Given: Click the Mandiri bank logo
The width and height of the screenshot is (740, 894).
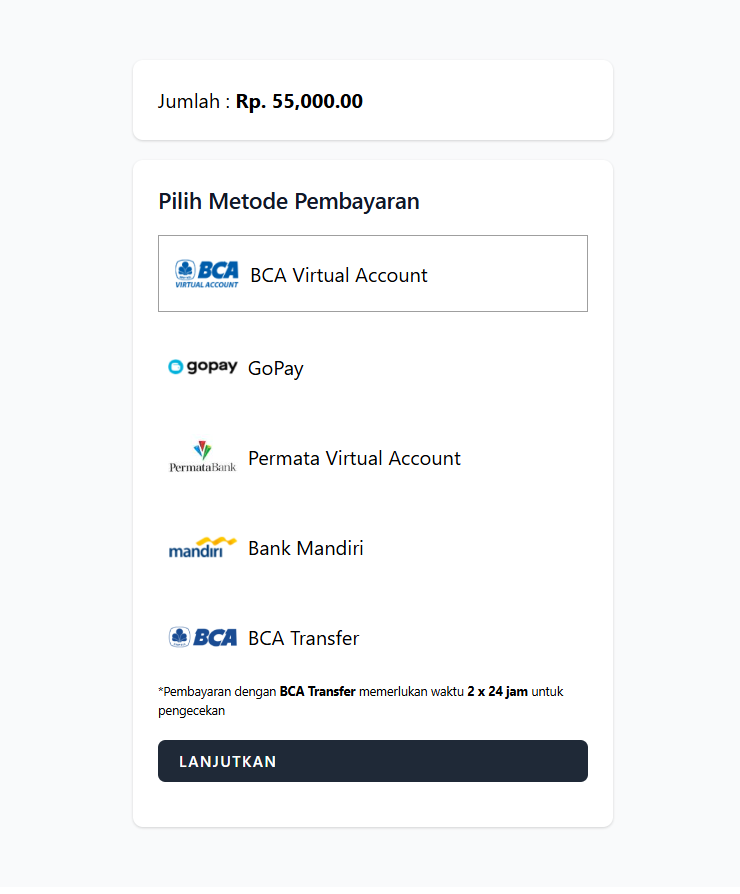Looking at the screenshot, I should click(x=203, y=547).
